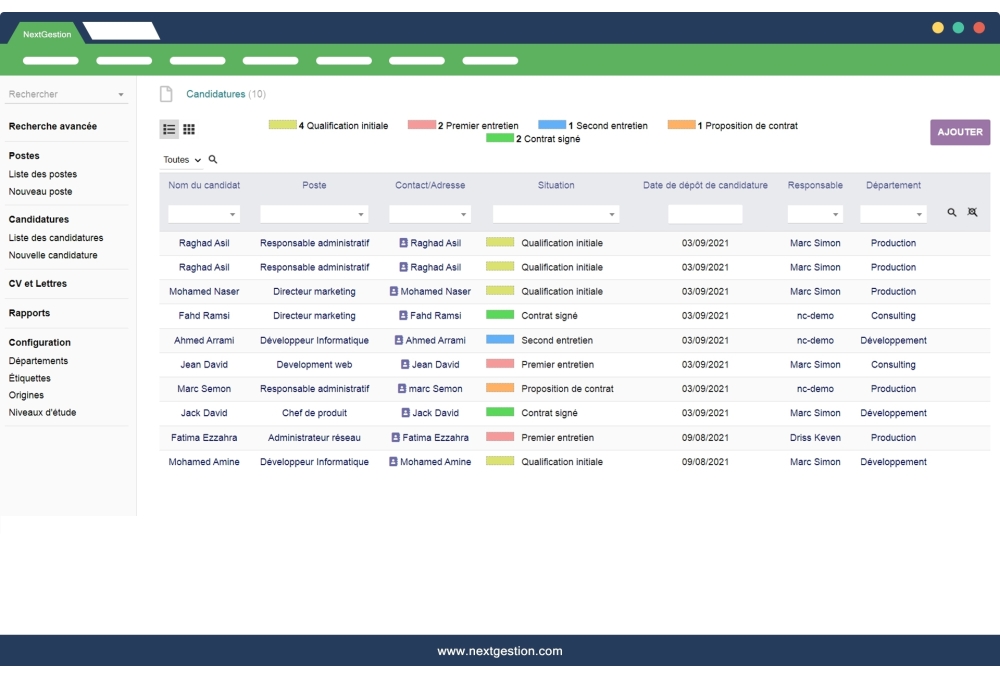
Task: Visit www.nextgestion.com link
Action: (x=500, y=650)
